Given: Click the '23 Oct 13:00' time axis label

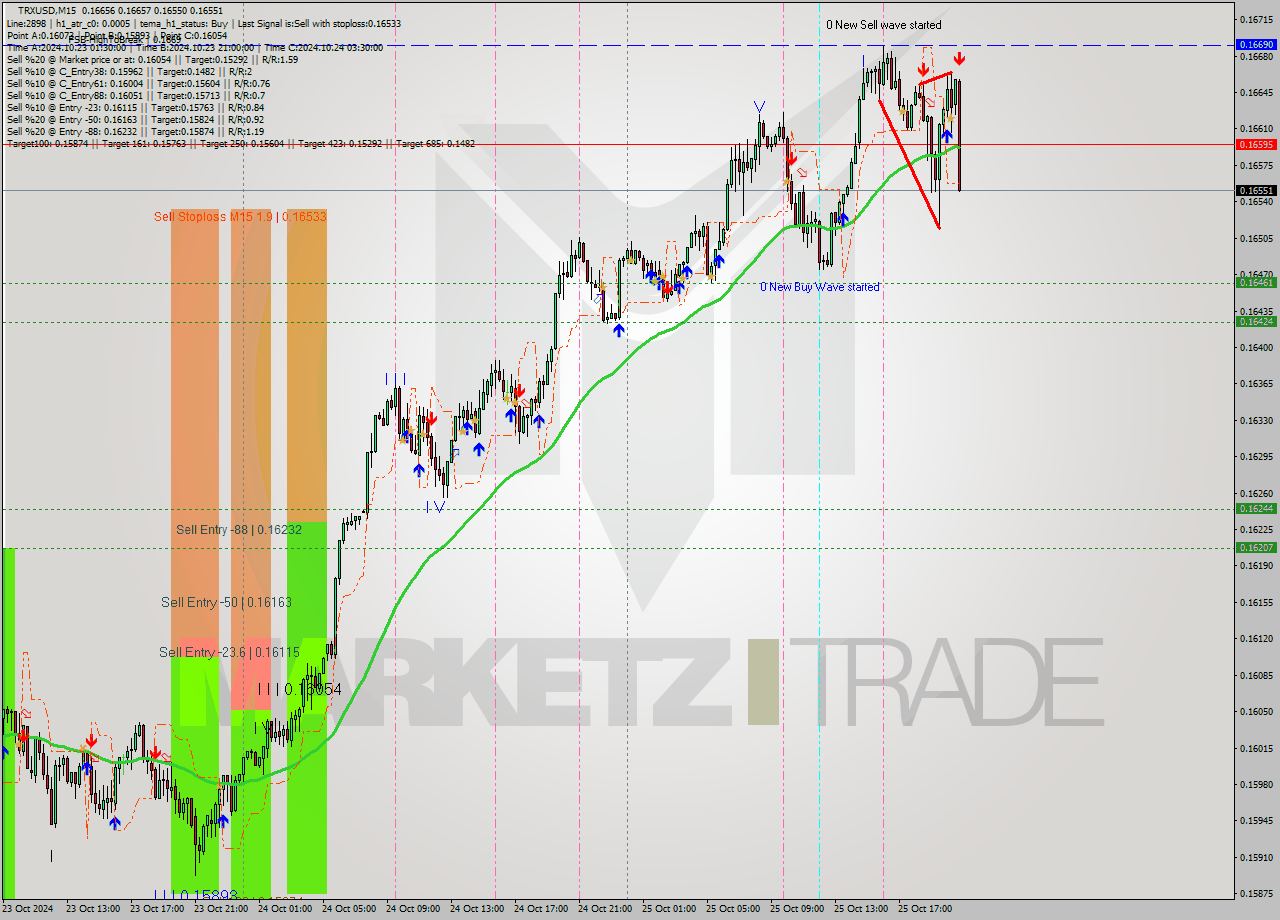Looking at the screenshot, I should [x=93, y=909].
